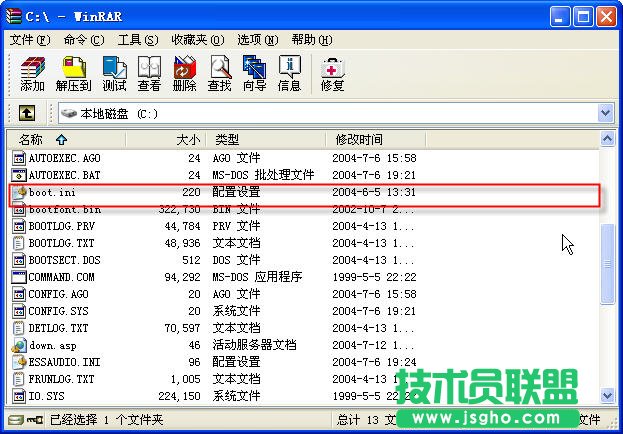Click the drive icon in status bar
623x434 pixels.
15,420
